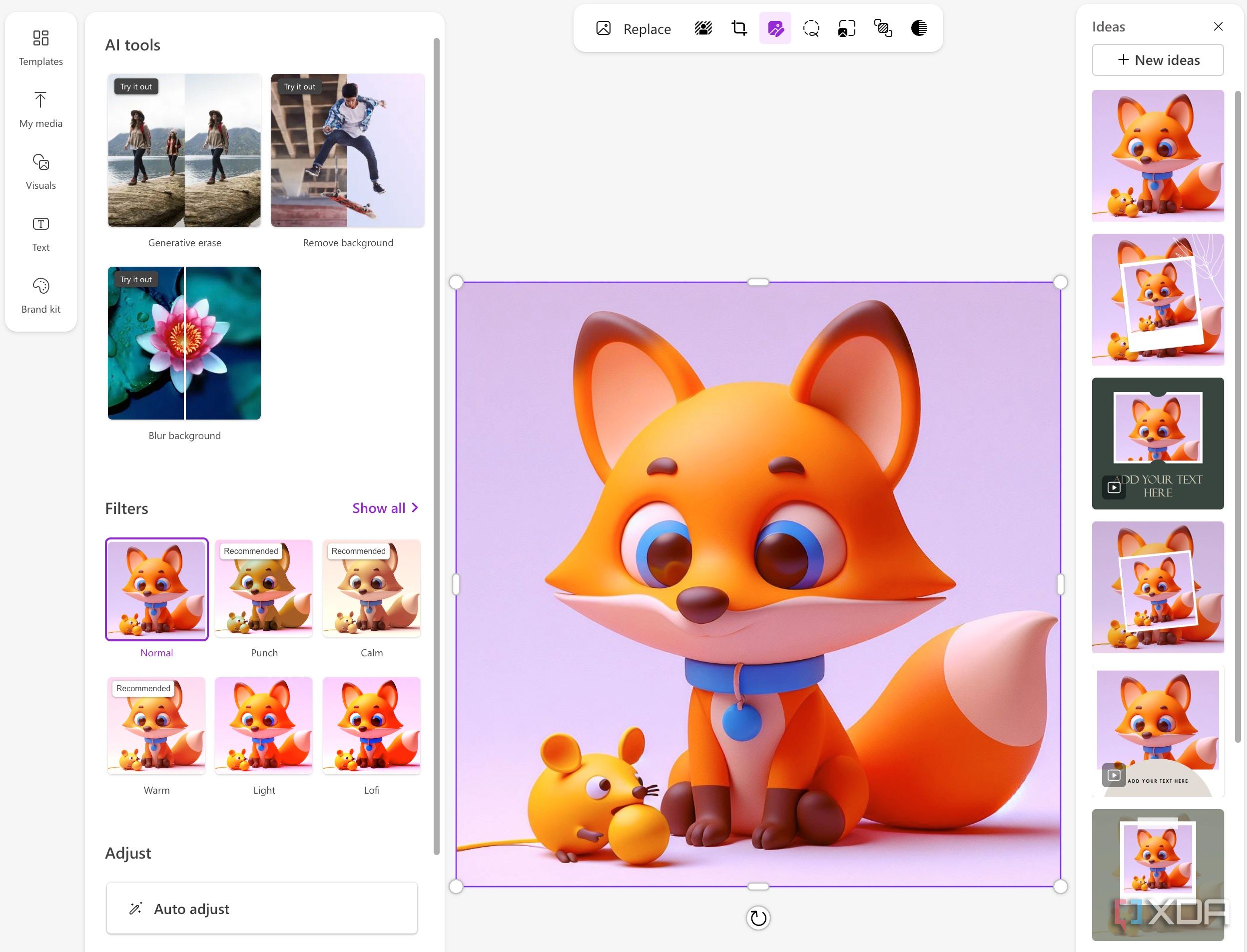Select the fox image on canvas
The image size is (1247, 952).
pyautogui.click(x=758, y=584)
